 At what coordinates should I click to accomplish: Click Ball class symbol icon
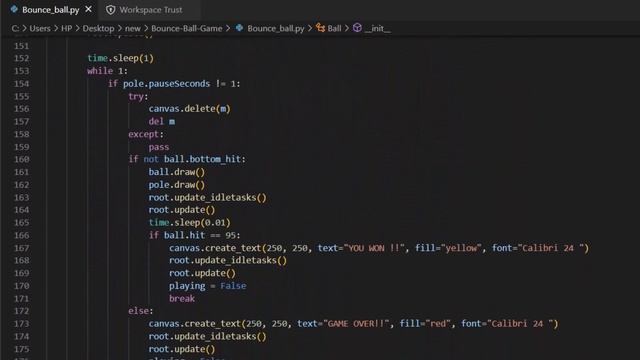coord(320,28)
